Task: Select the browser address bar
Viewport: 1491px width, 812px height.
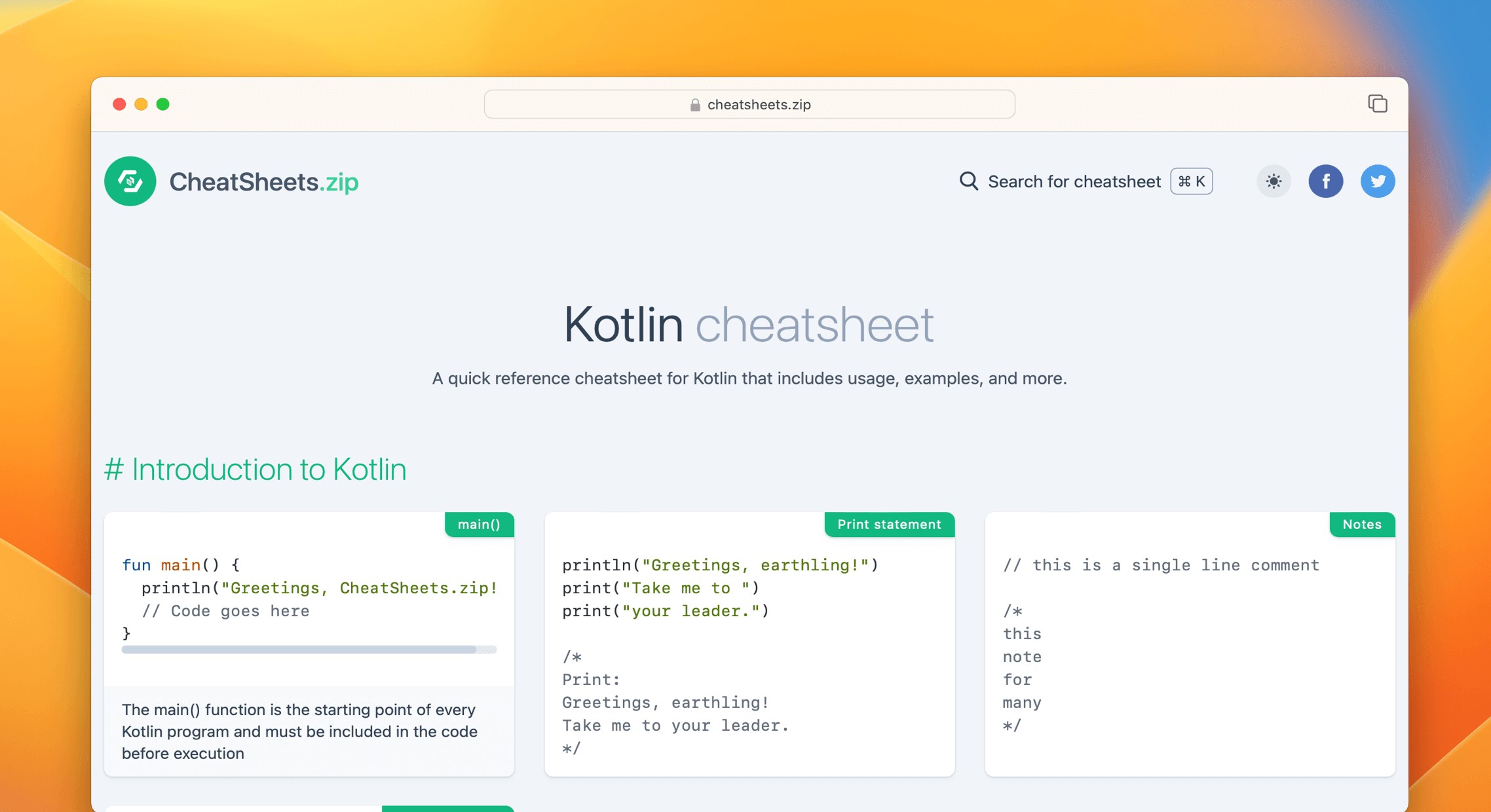Action: [749, 104]
